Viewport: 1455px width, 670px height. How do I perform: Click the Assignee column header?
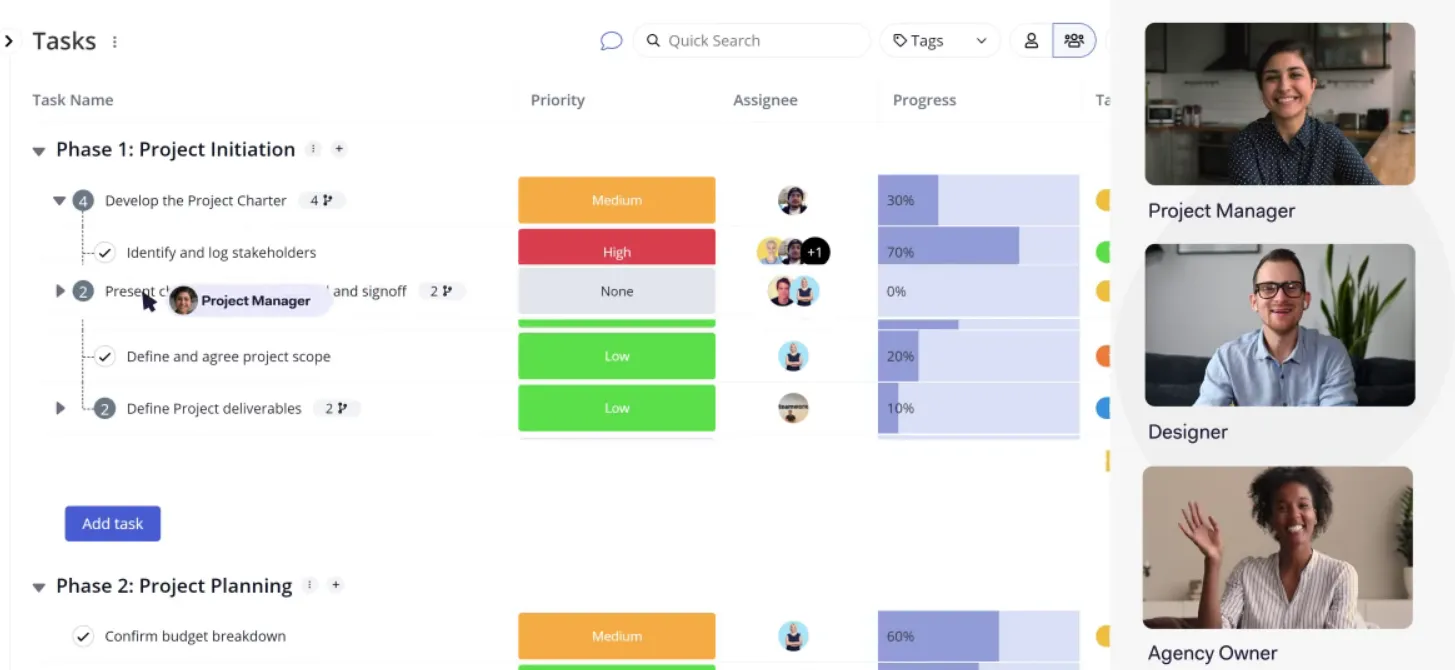tap(765, 100)
